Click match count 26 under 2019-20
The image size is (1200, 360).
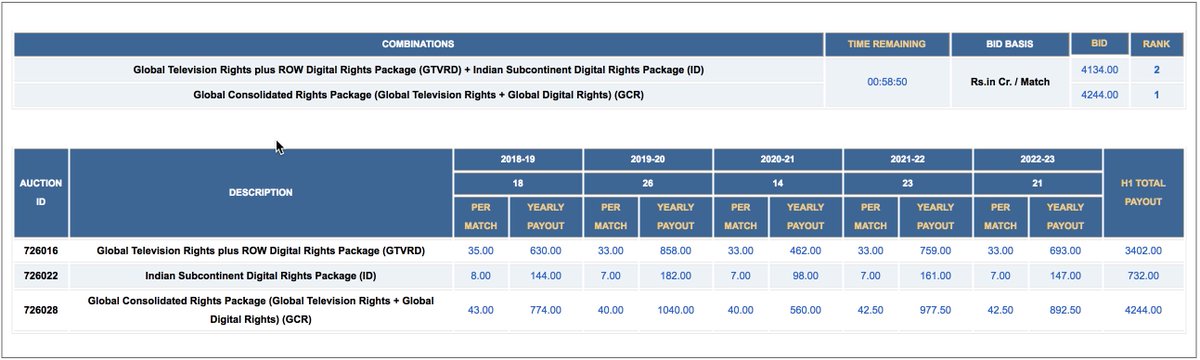click(x=648, y=183)
